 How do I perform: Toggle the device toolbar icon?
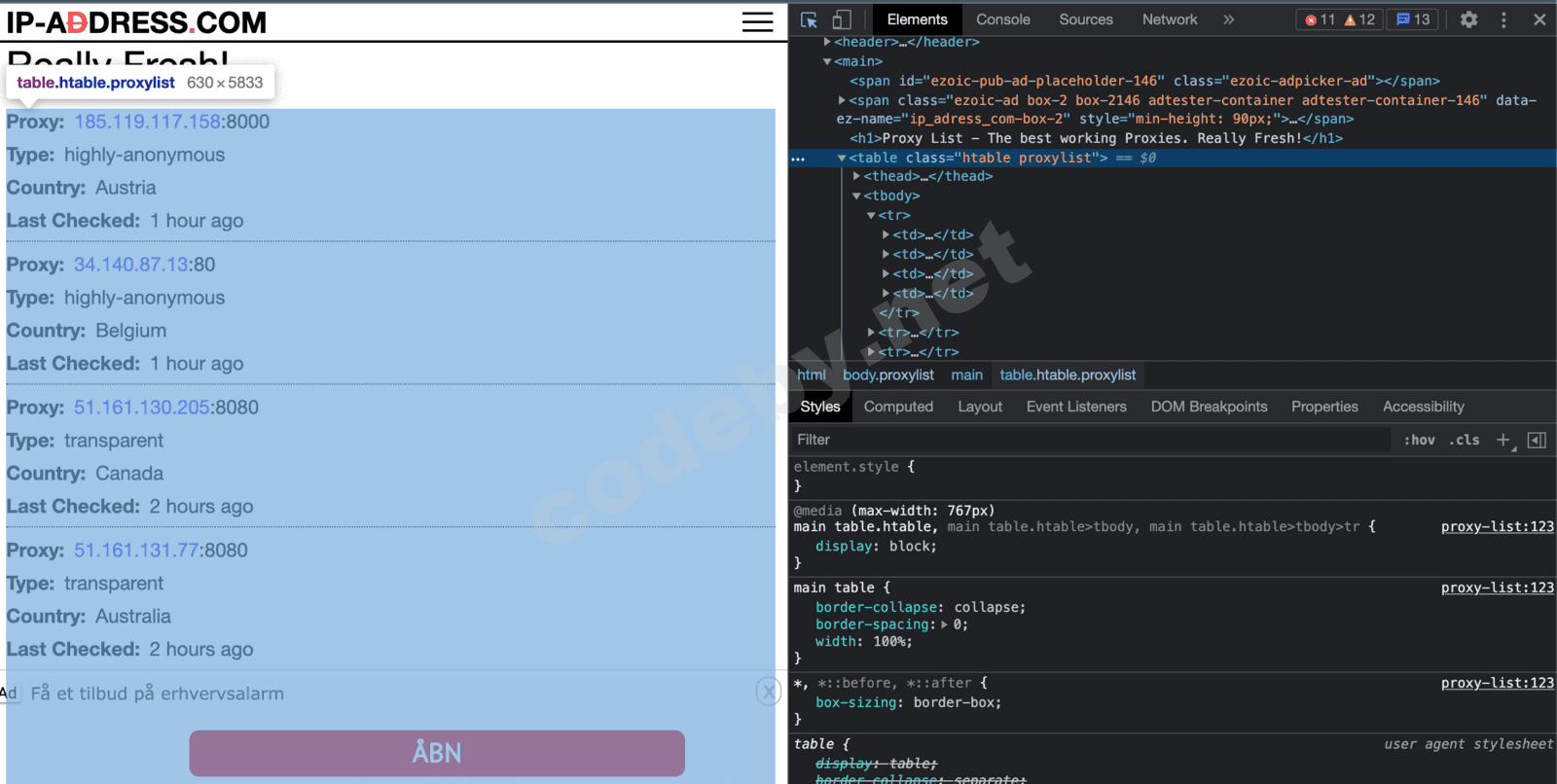click(x=842, y=19)
